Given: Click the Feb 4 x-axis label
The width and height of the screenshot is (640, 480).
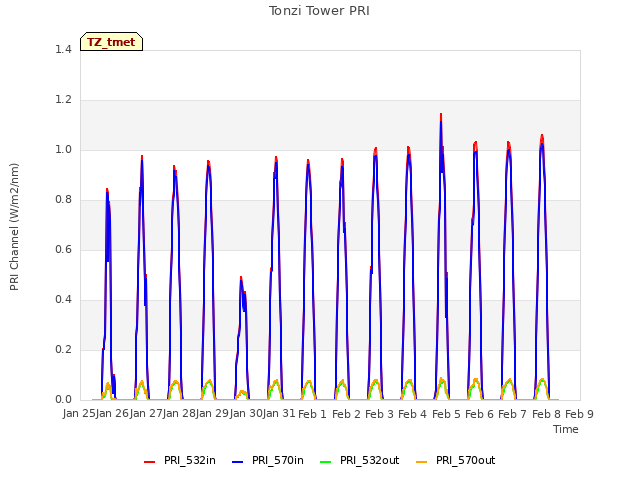Looking at the screenshot, I should point(412,414).
